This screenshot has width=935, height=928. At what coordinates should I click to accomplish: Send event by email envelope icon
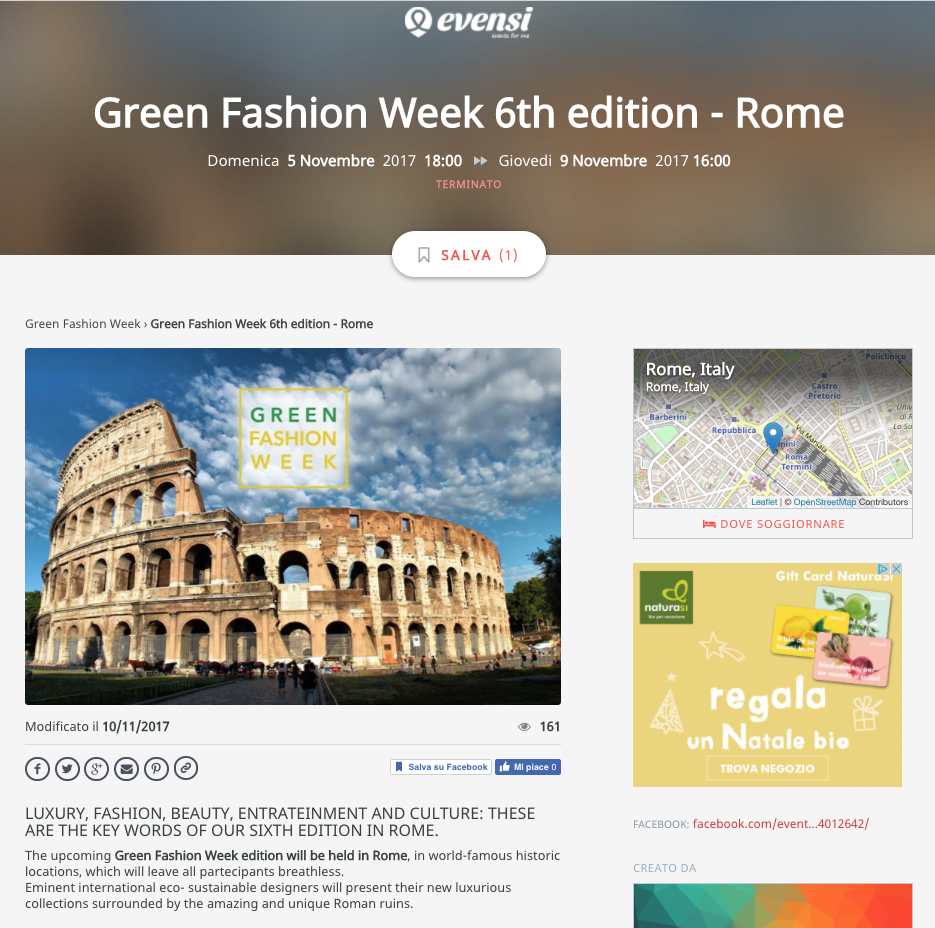pos(126,768)
